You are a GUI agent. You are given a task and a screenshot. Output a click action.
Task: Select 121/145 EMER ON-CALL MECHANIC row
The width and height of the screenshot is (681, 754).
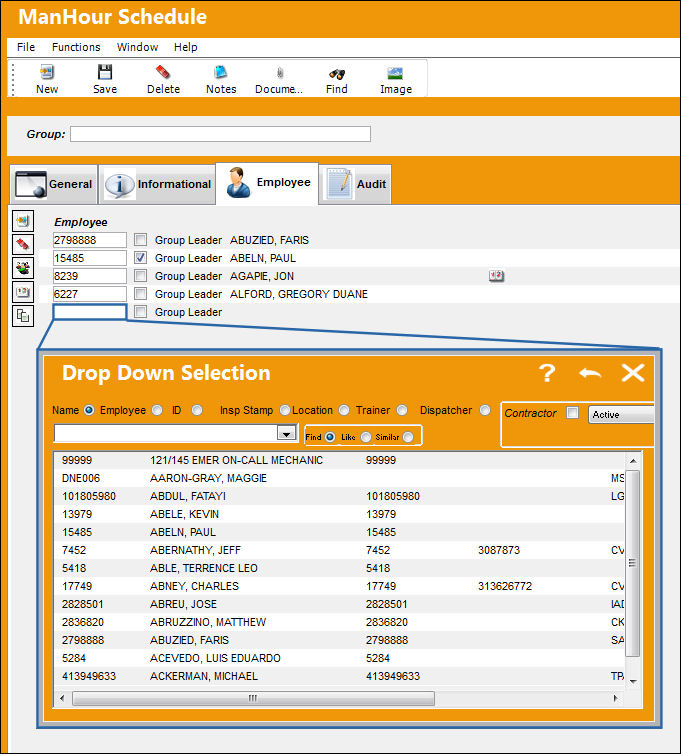coord(340,460)
